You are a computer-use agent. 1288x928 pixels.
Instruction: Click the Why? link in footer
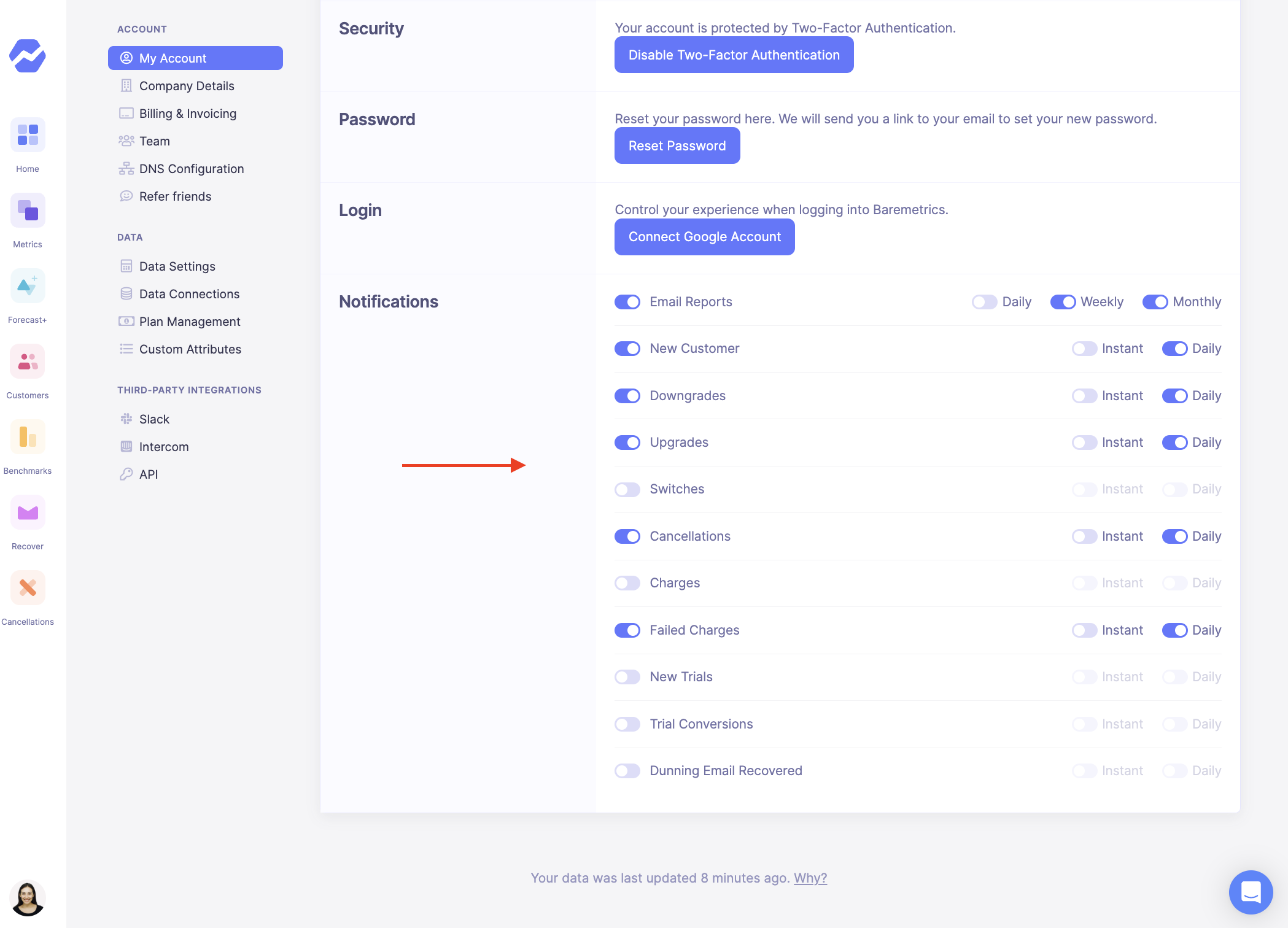810,878
